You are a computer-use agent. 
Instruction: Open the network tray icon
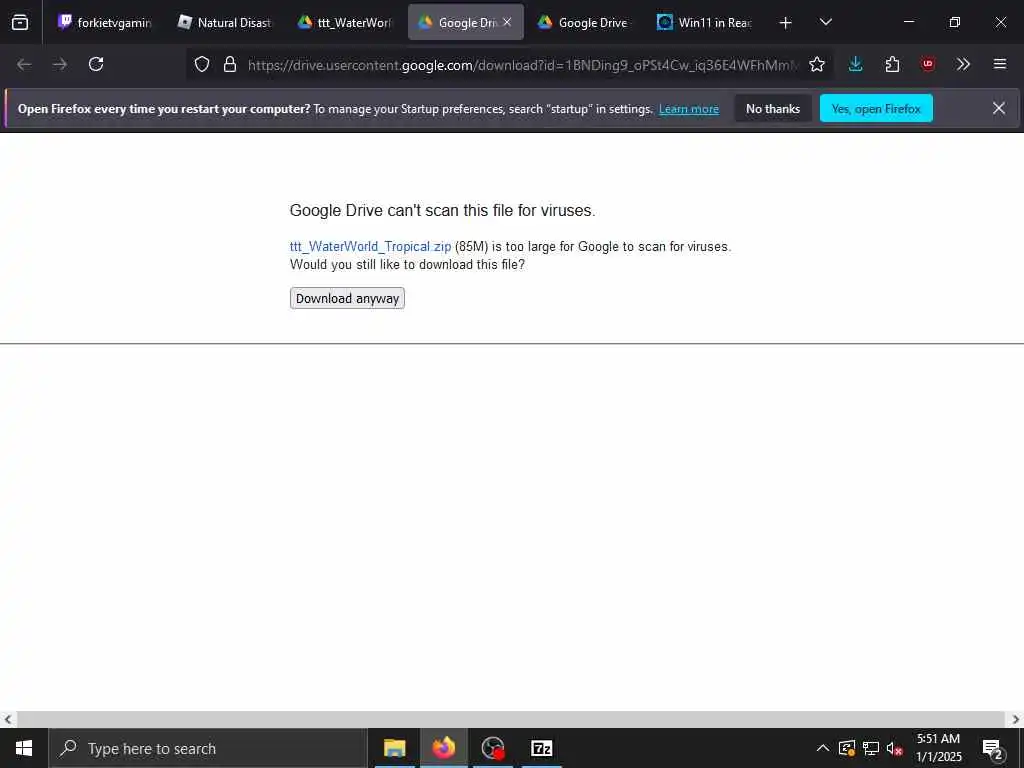871,748
